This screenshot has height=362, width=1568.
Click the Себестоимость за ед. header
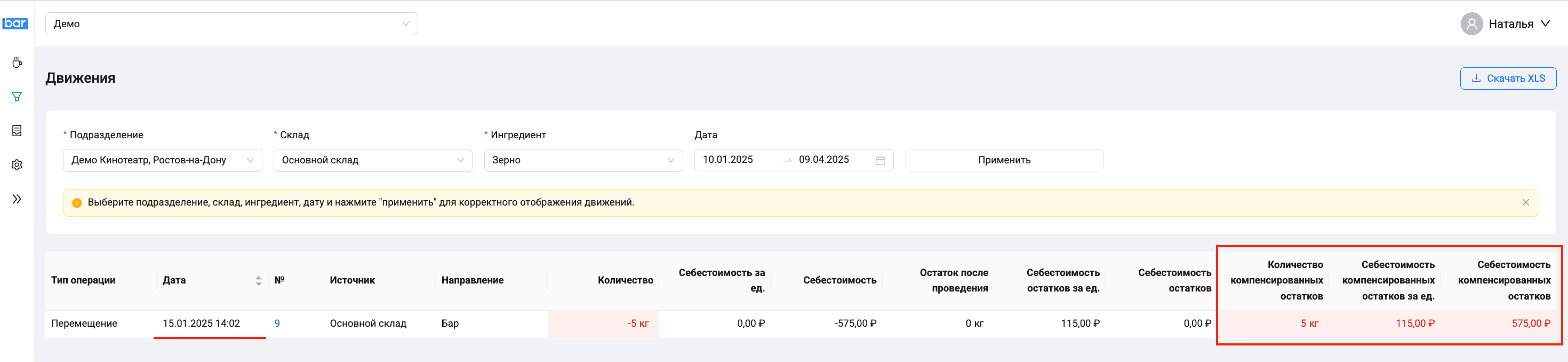pyautogui.click(x=721, y=280)
